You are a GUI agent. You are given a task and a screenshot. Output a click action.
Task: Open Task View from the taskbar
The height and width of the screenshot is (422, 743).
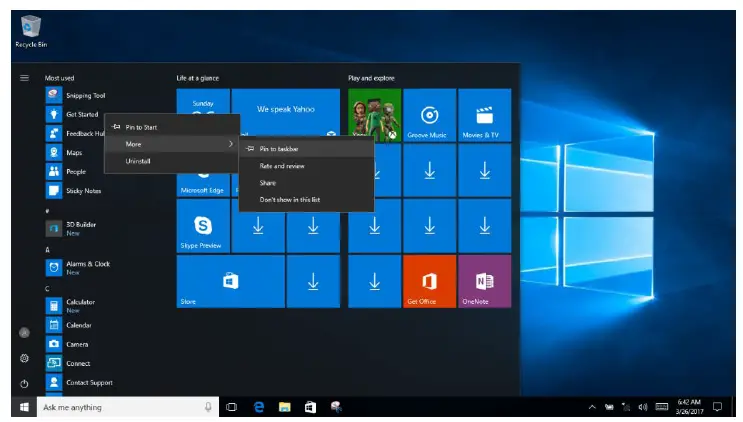tap(231, 407)
